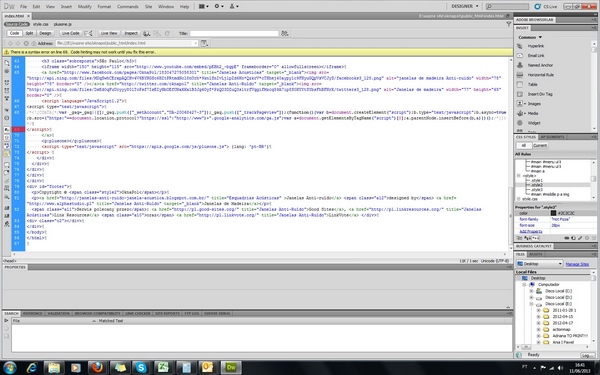Image resolution: width=600 pixels, height=375 pixels.
Task: Click the Preview in browser globe icon
Action: pos(147,33)
